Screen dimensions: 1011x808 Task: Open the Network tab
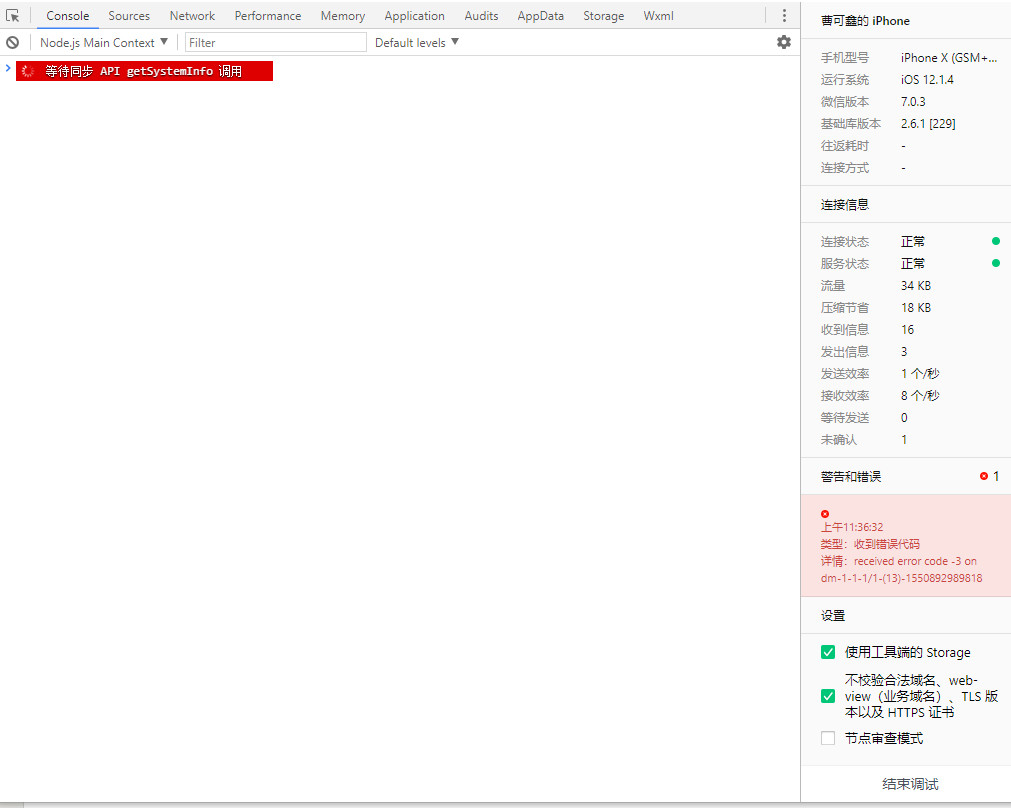[x=192, y=16]
